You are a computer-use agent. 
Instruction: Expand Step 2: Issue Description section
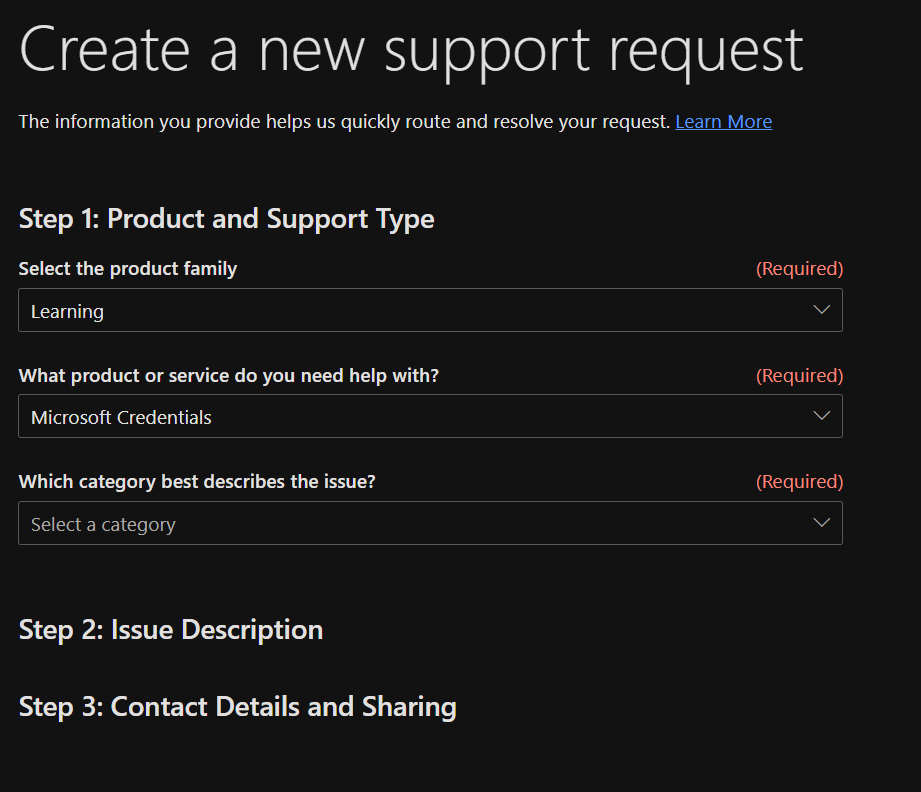click(x=171, y=630)
